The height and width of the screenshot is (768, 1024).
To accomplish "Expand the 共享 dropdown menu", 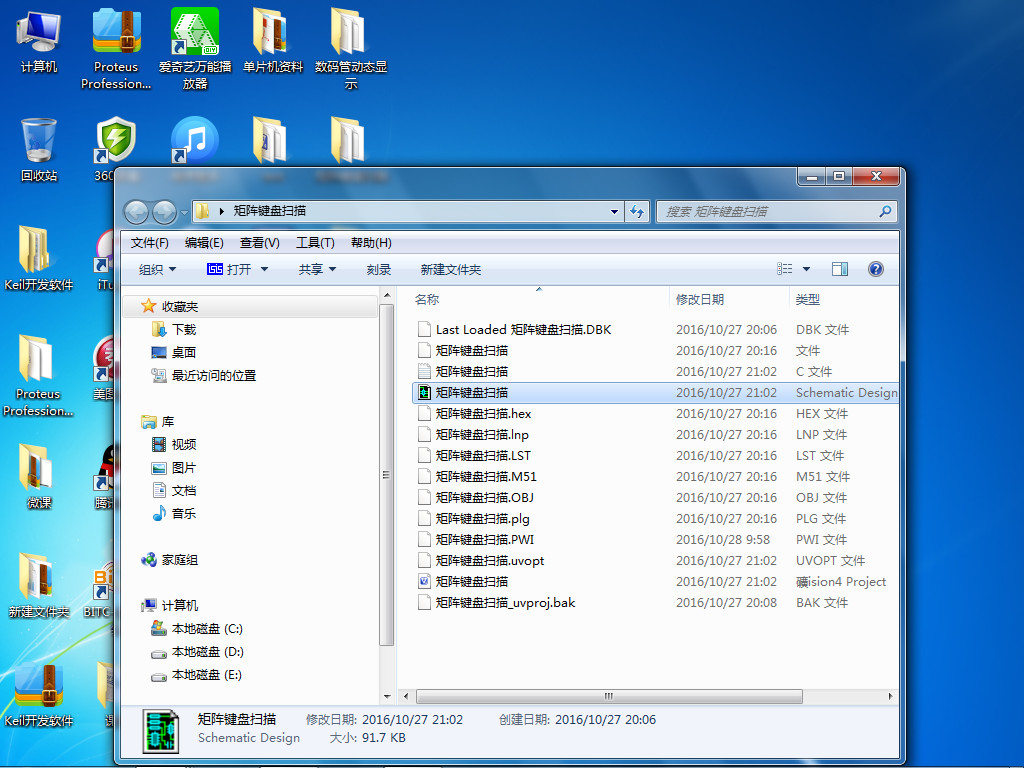I will coord(317,269).
